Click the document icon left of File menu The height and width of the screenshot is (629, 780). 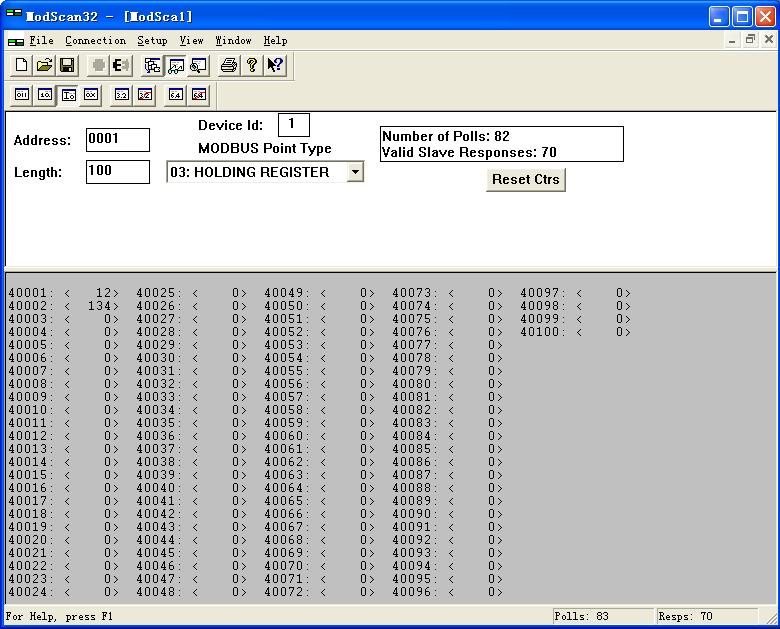[16, 42]
